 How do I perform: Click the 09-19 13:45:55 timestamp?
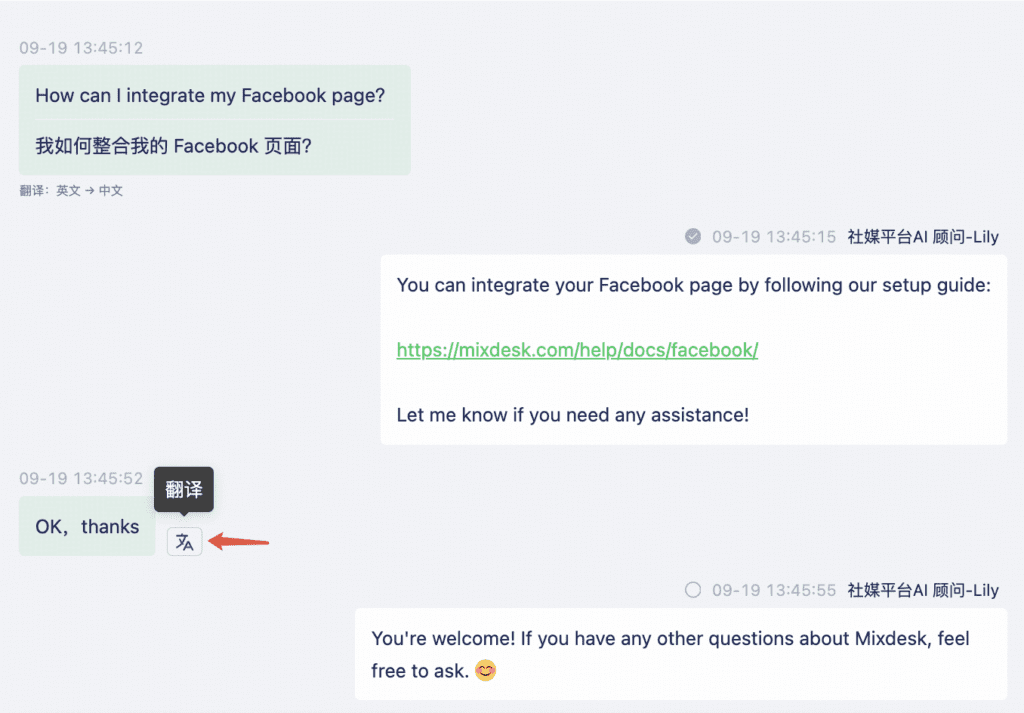coord(773,590)
